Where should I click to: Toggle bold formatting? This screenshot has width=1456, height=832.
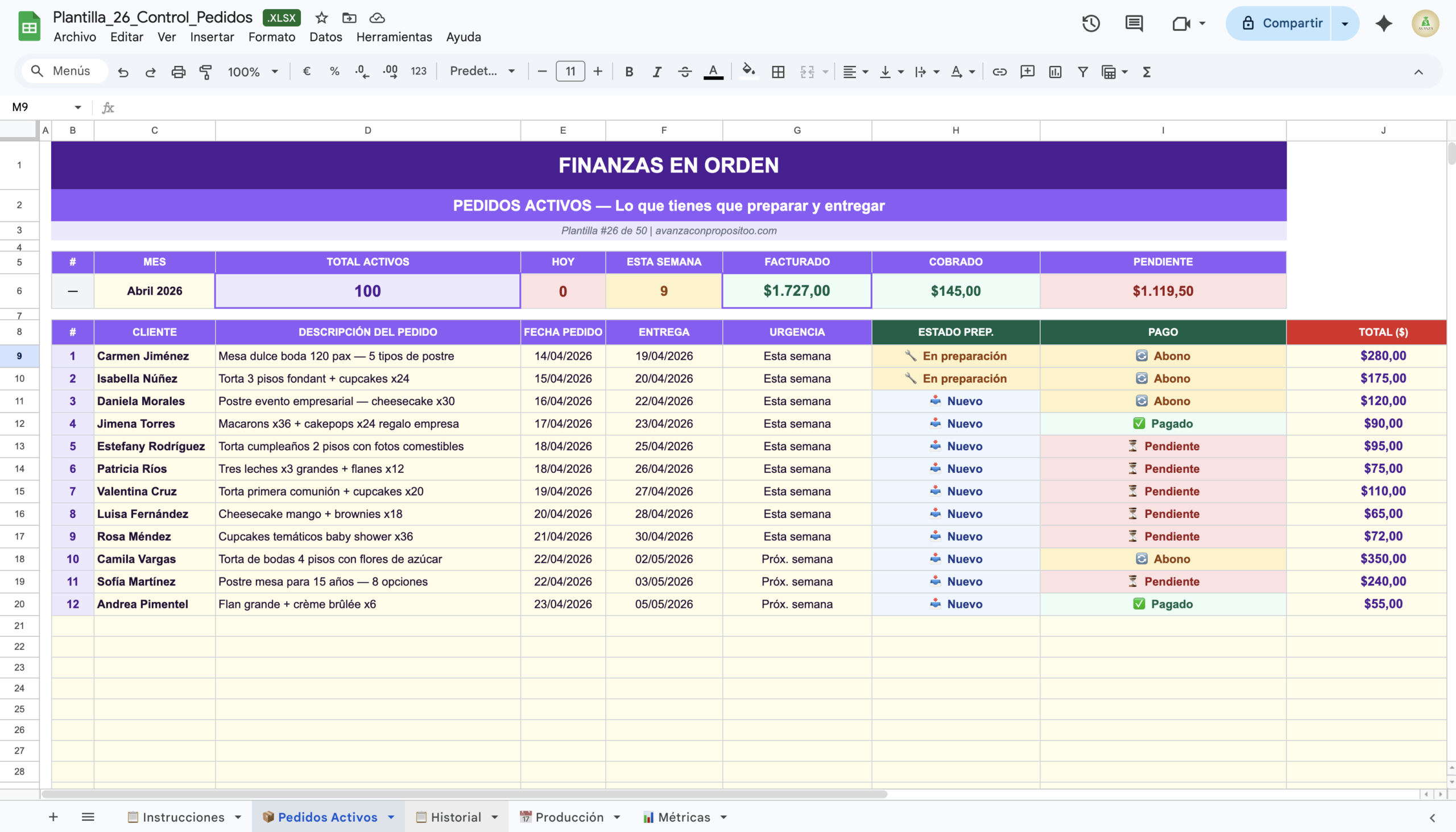(x=628, y=72)
